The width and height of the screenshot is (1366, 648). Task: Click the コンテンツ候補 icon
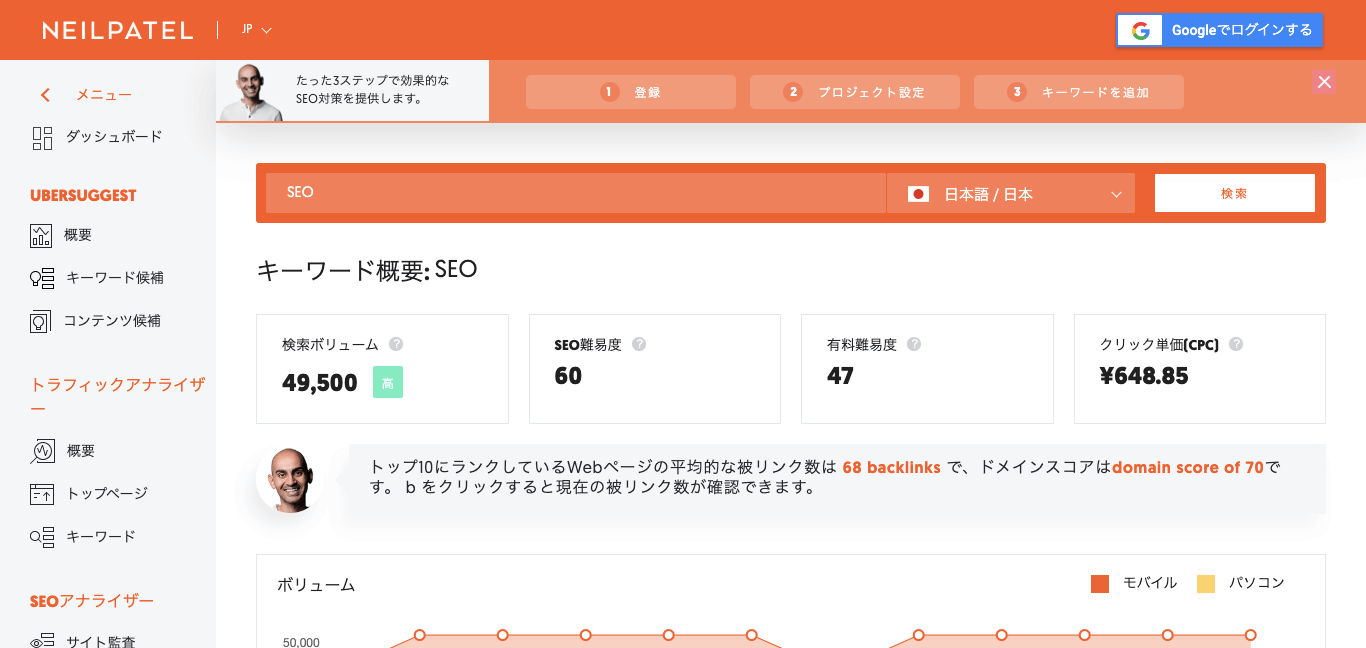click(41, 321)
